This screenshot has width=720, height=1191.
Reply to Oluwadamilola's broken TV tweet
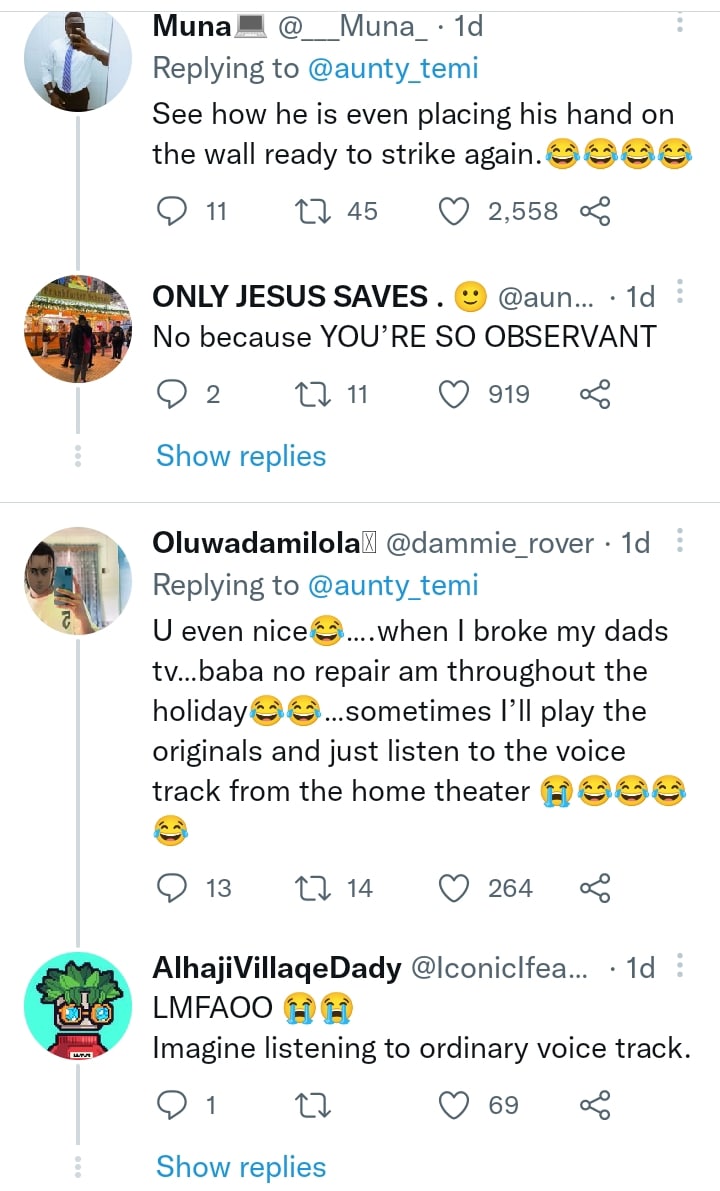(x=174, y=888)
